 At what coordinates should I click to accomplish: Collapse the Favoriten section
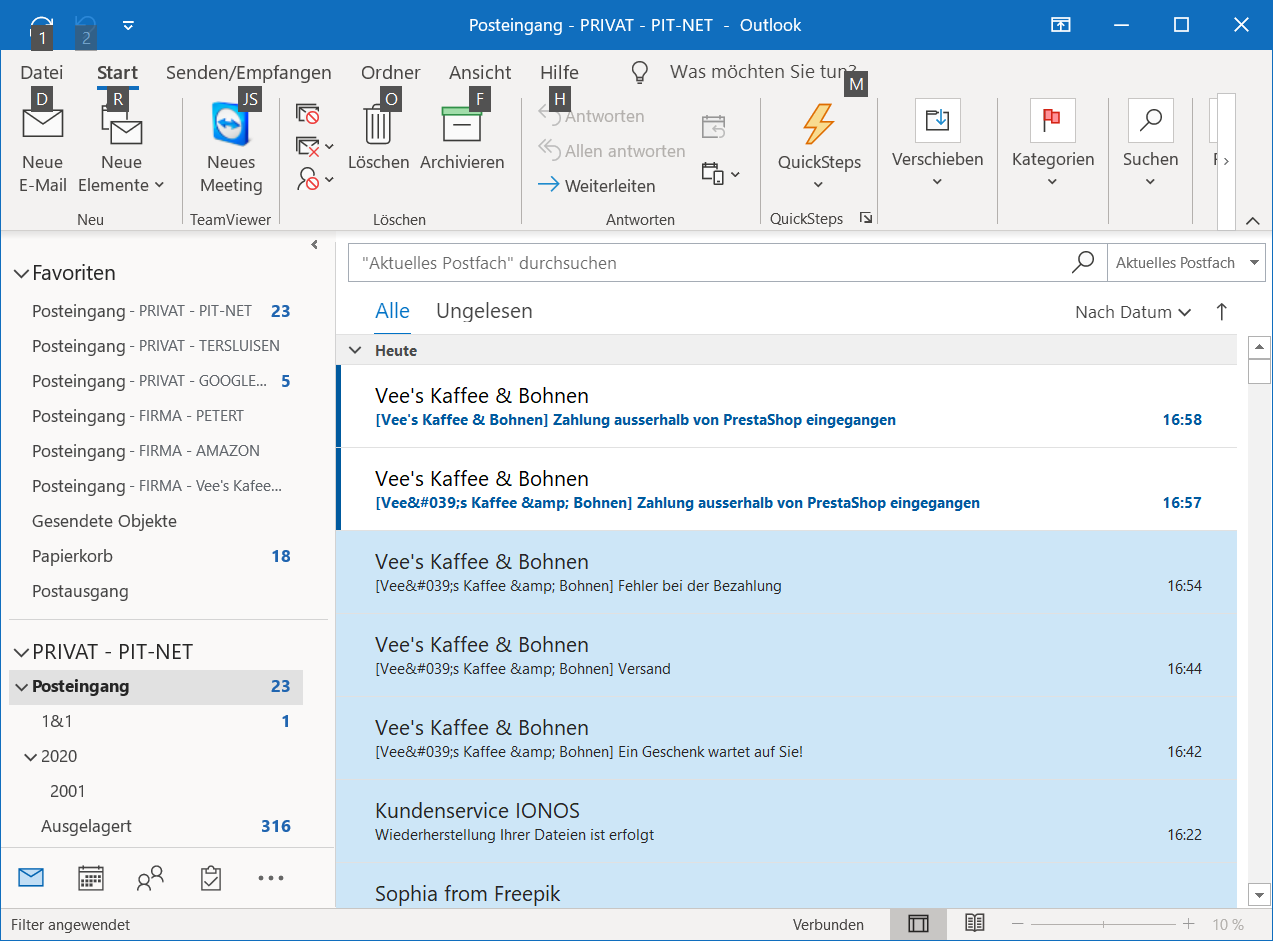point(21,273)
